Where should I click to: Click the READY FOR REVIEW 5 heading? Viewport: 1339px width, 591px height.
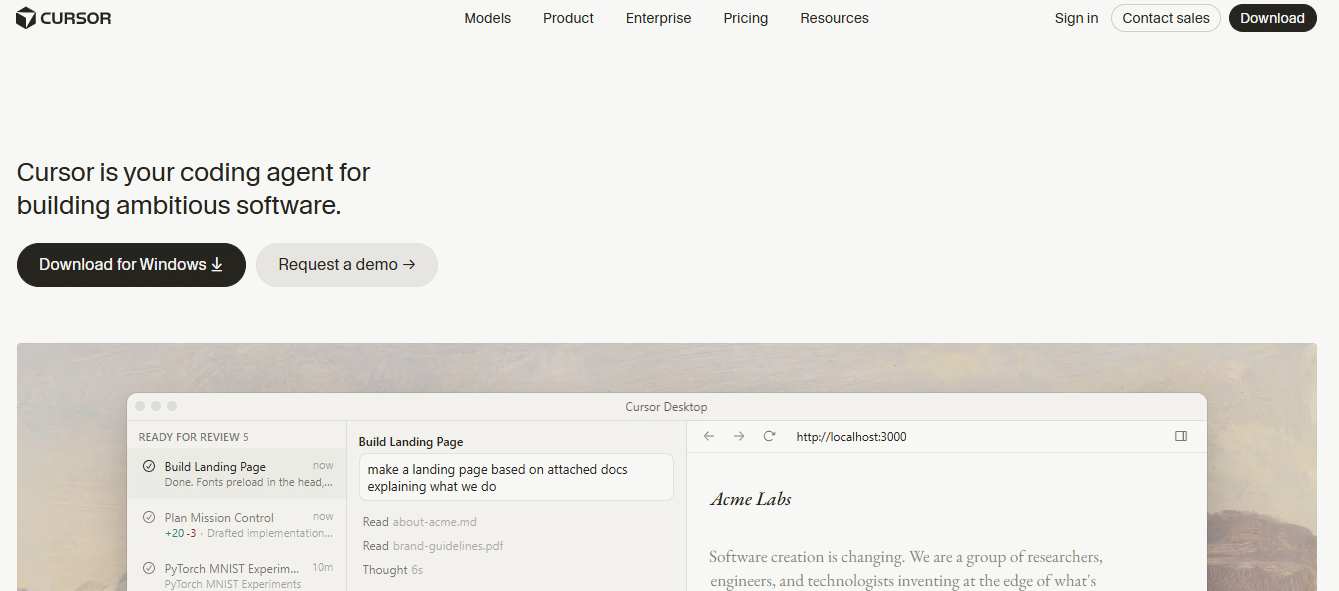[x=194, y=437]
